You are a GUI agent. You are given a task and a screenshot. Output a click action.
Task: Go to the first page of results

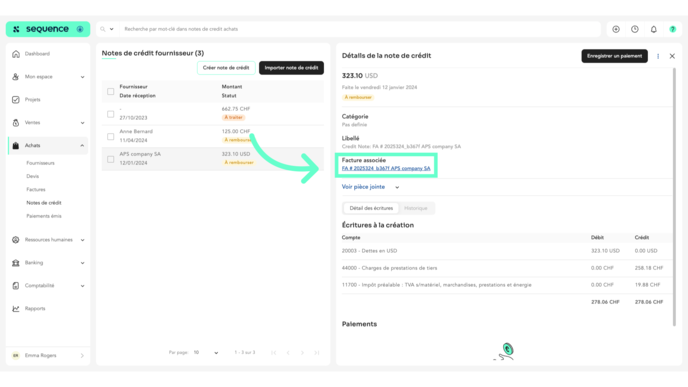point(274,353)
